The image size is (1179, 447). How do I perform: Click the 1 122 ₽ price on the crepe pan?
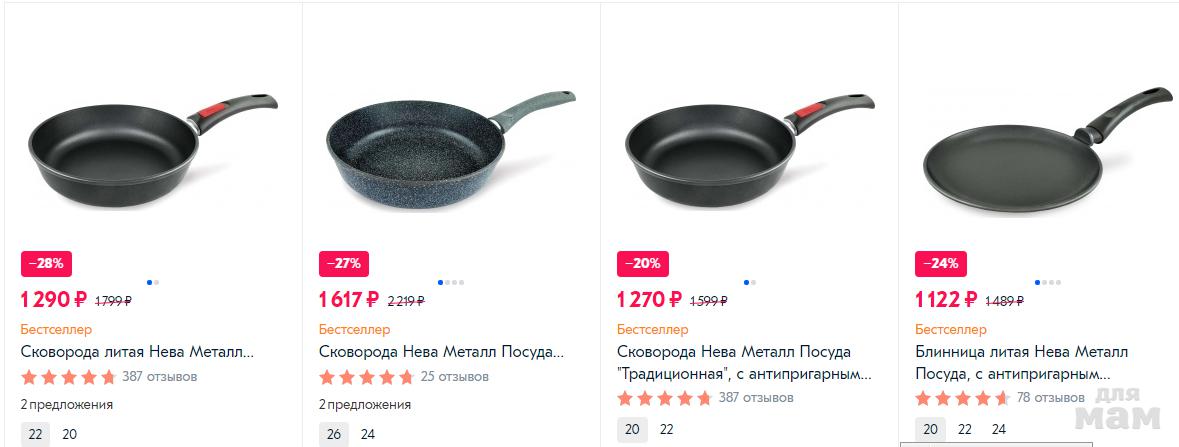(x=945, y=299)
